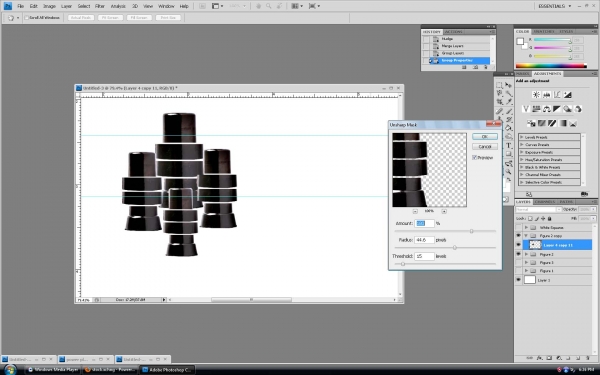The height and width of the screenshot is (375, 600).
Task: Click the Threshold levels input field
Action: (x=424, y=256)
